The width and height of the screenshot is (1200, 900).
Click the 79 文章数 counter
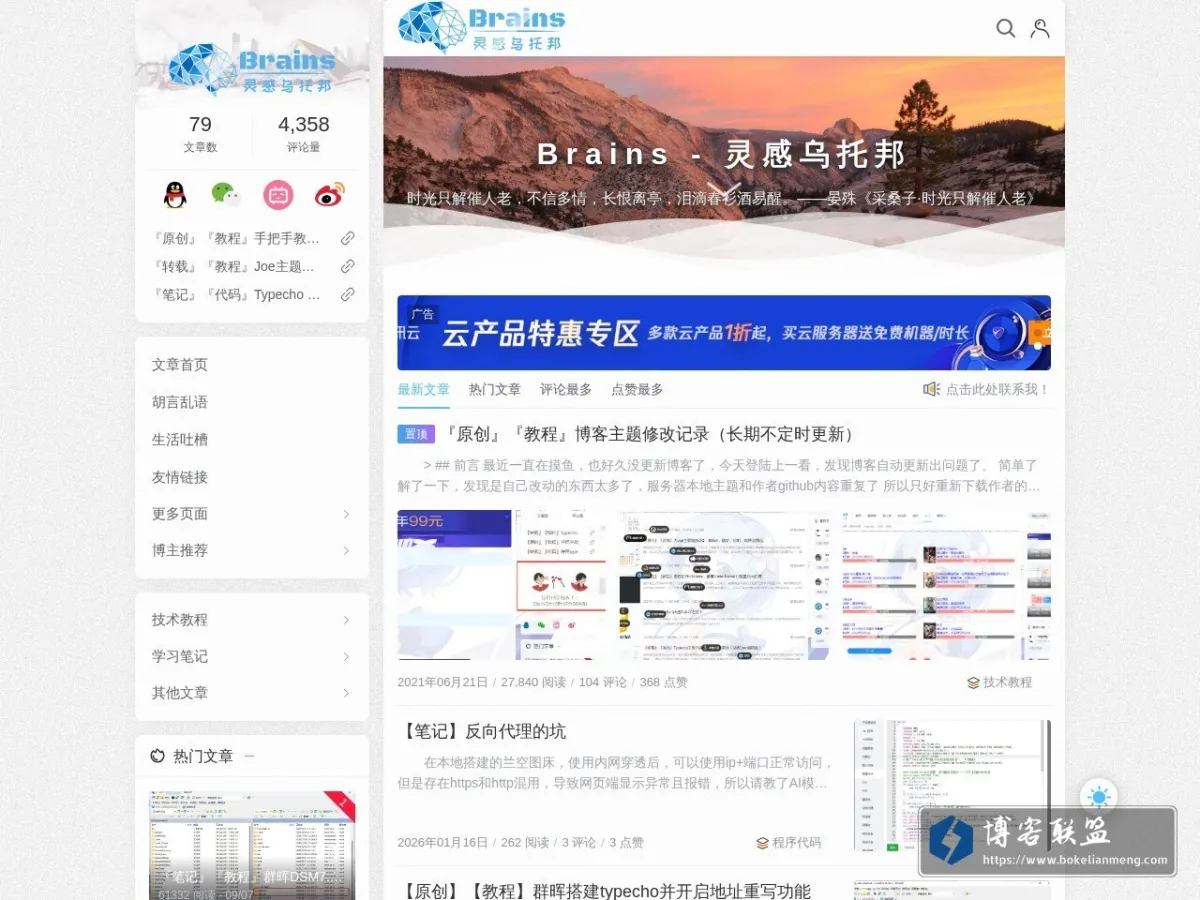point(200,134)
